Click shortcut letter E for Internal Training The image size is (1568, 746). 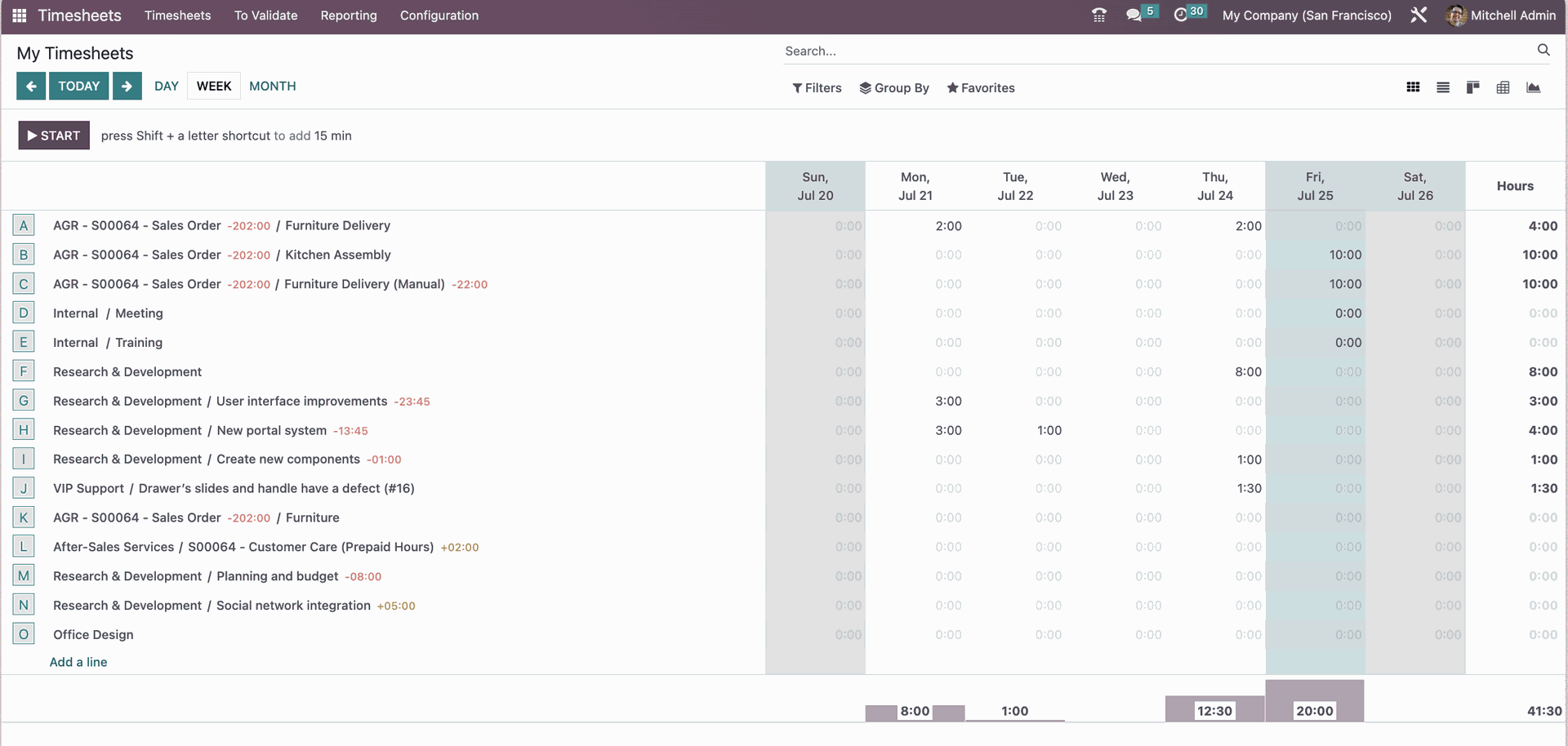[24, 343]
